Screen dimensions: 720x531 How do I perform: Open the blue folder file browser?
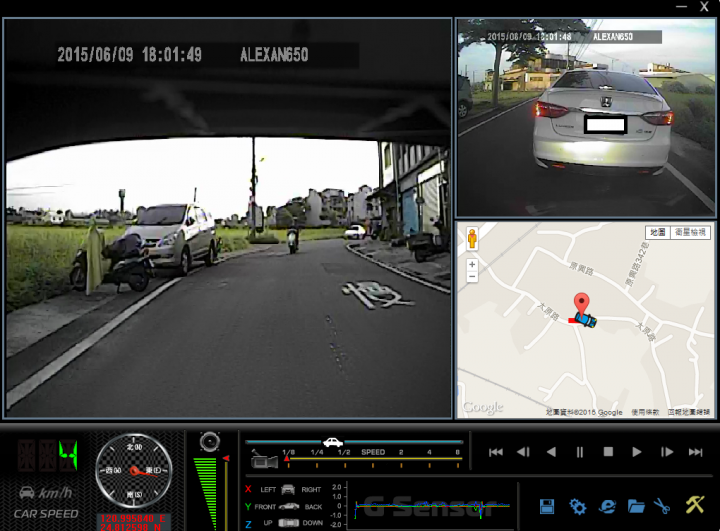point(636,506)
